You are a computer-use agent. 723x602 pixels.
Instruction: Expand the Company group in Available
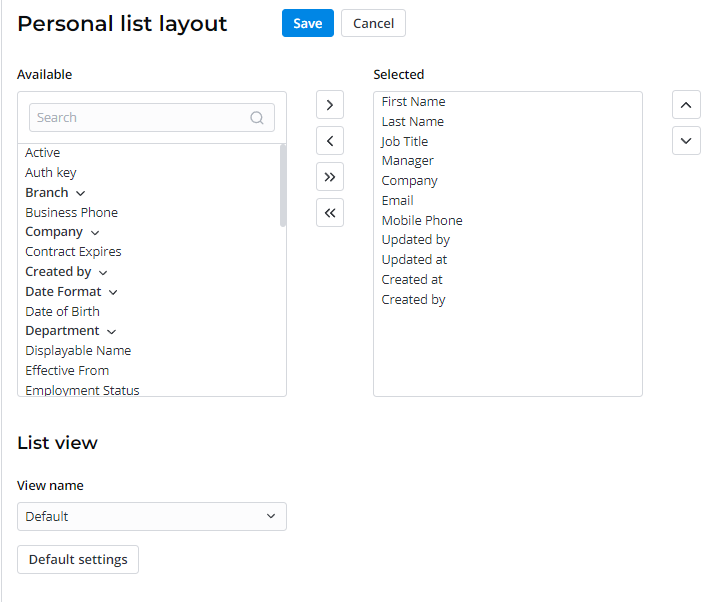95,232
